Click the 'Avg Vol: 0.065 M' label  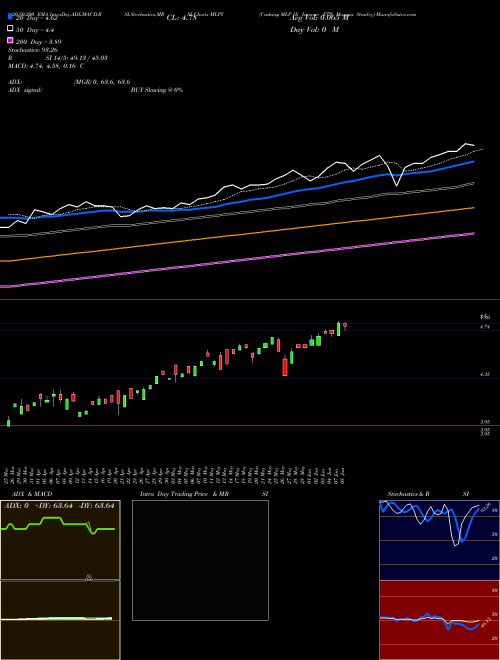click(x=319, y=18)
